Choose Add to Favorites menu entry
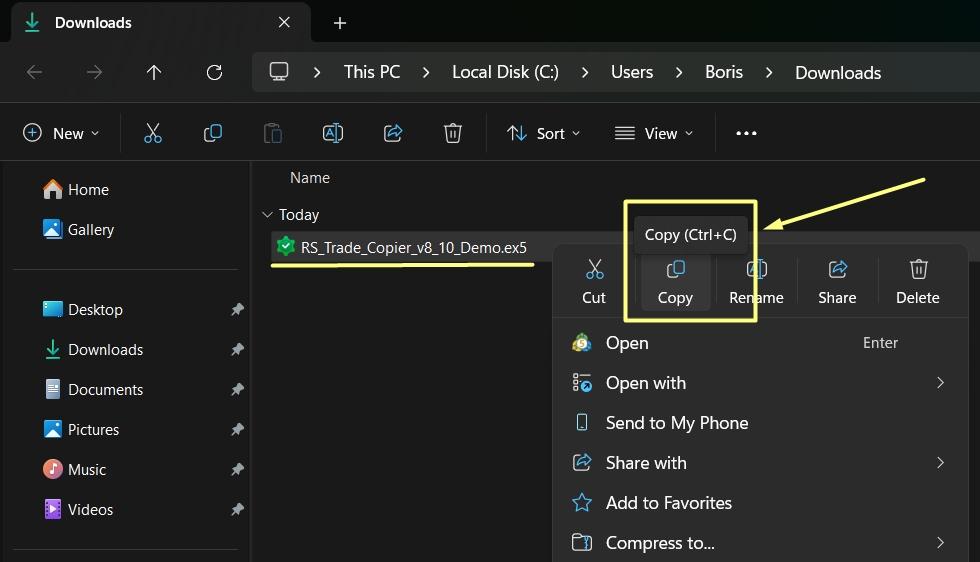This screenshot has height=562, width=980. 668,503
